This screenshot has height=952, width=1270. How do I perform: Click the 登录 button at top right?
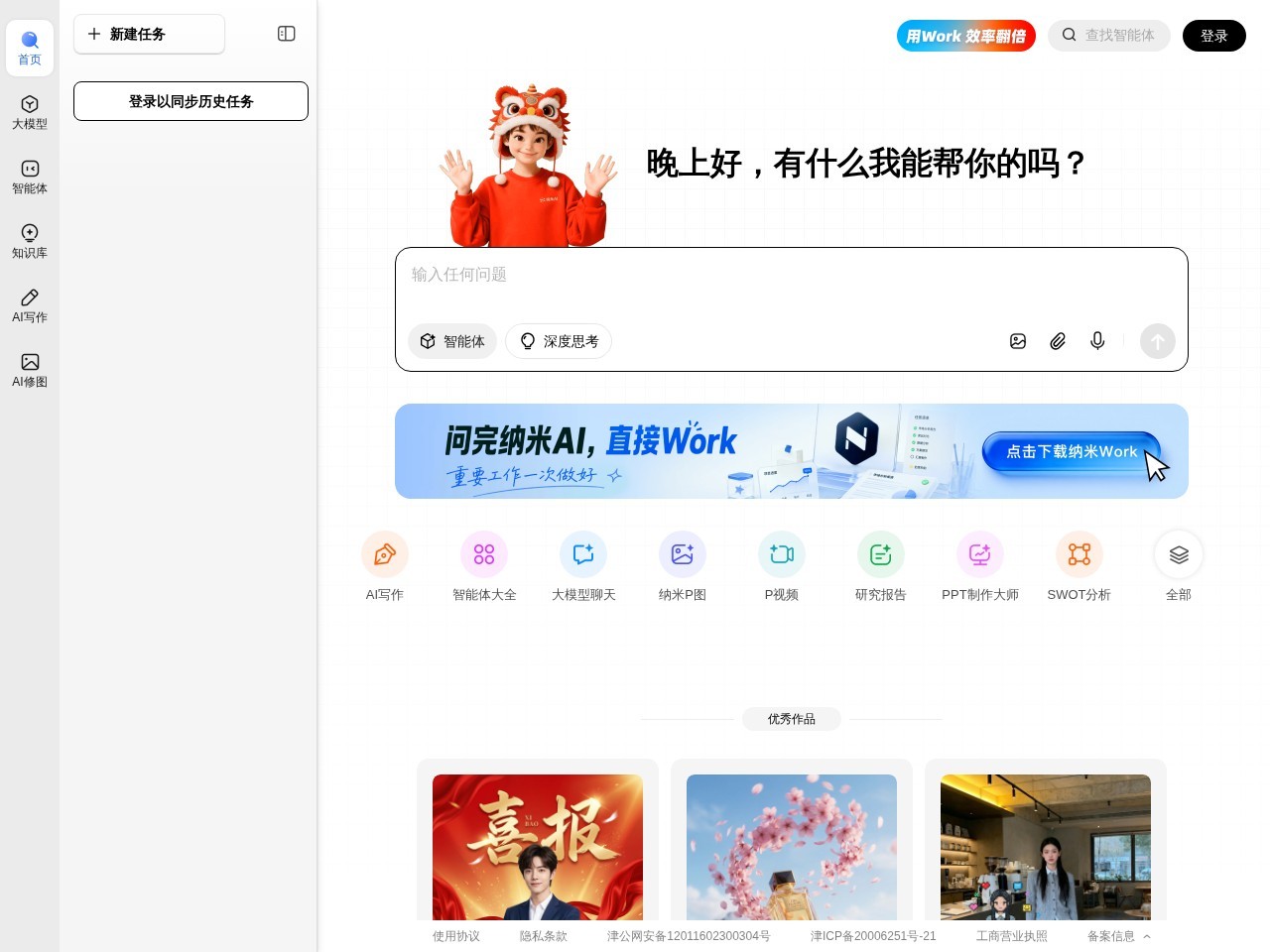[1214, 36]
